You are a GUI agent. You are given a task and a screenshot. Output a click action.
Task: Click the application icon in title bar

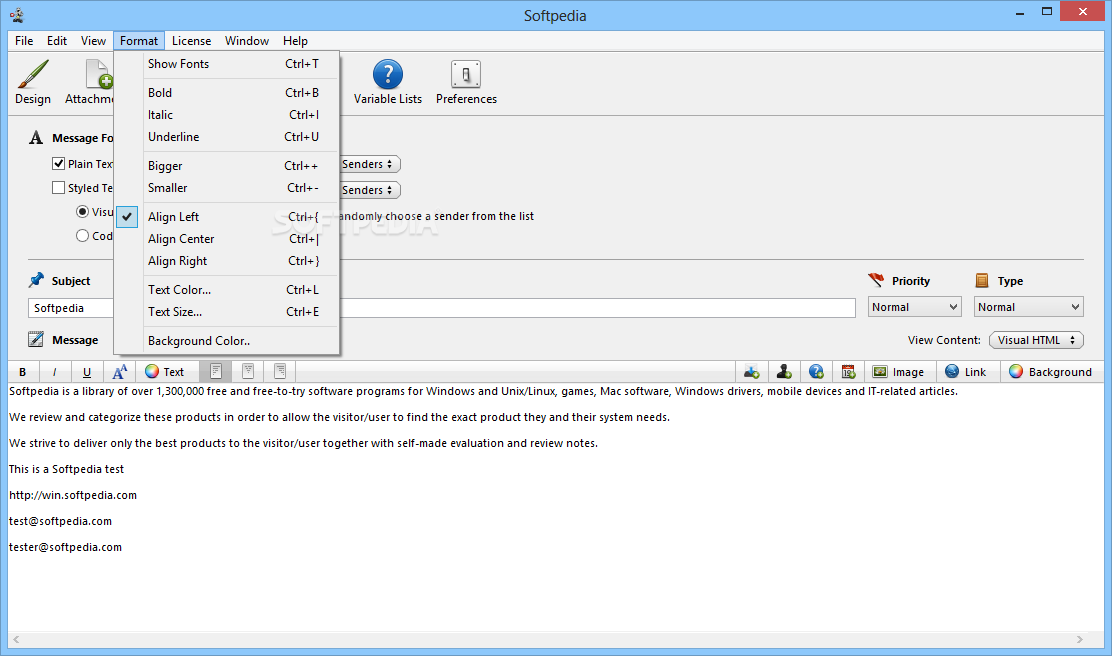(x=16, y=14)
